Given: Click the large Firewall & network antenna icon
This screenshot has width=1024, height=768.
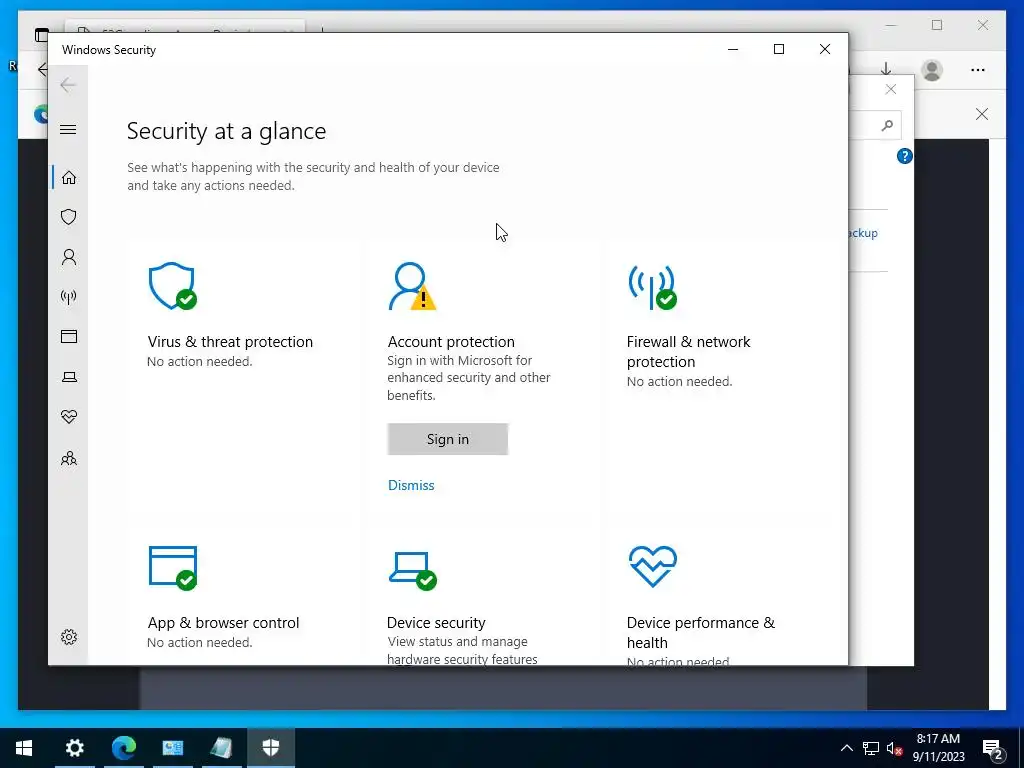Looking at the screenshot, I should [652, 286].
